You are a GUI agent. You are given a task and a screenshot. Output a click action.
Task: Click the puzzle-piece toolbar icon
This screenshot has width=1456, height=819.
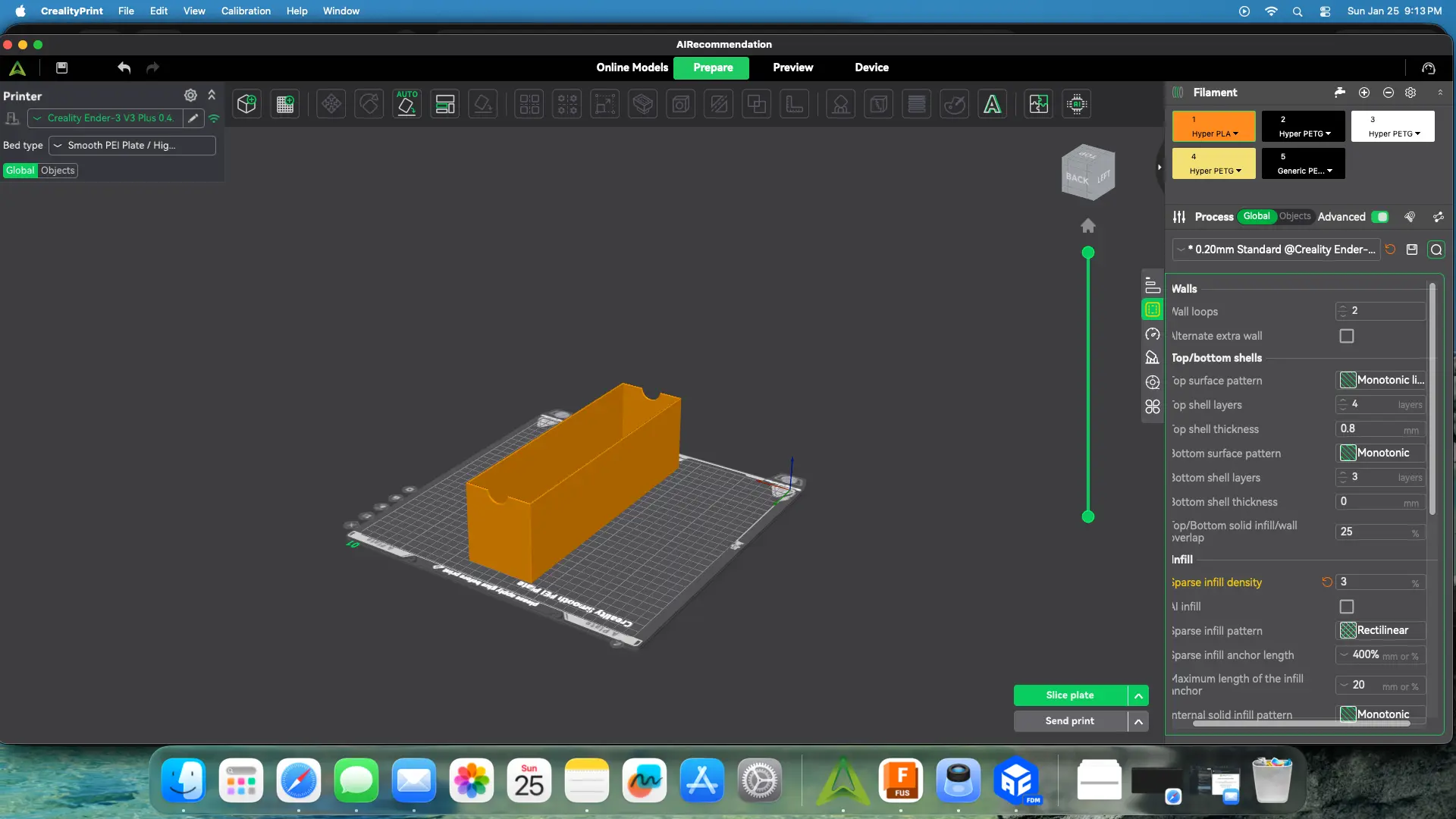[1039, 104]
